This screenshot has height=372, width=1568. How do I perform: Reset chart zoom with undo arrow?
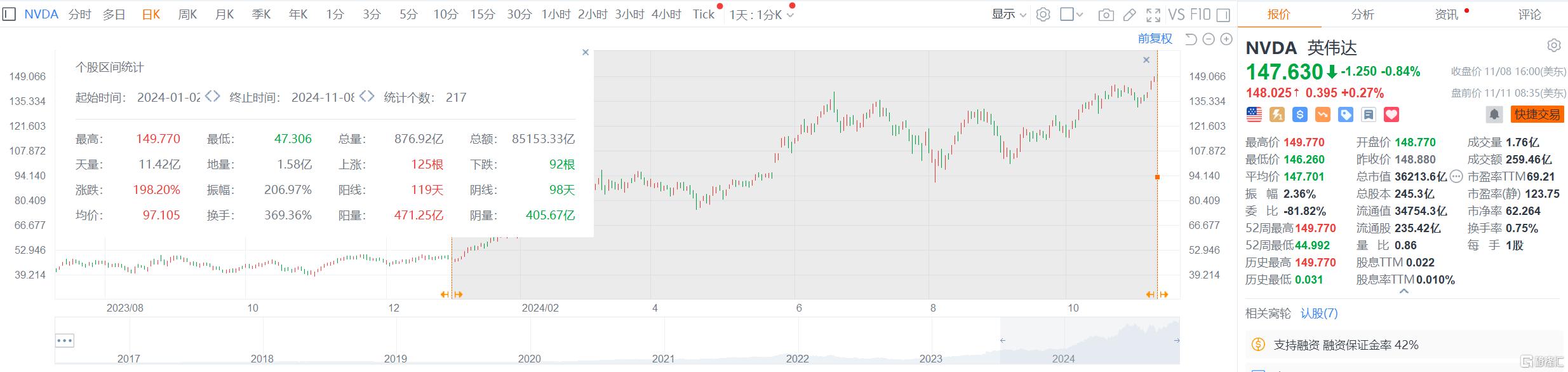(1191, 39)
